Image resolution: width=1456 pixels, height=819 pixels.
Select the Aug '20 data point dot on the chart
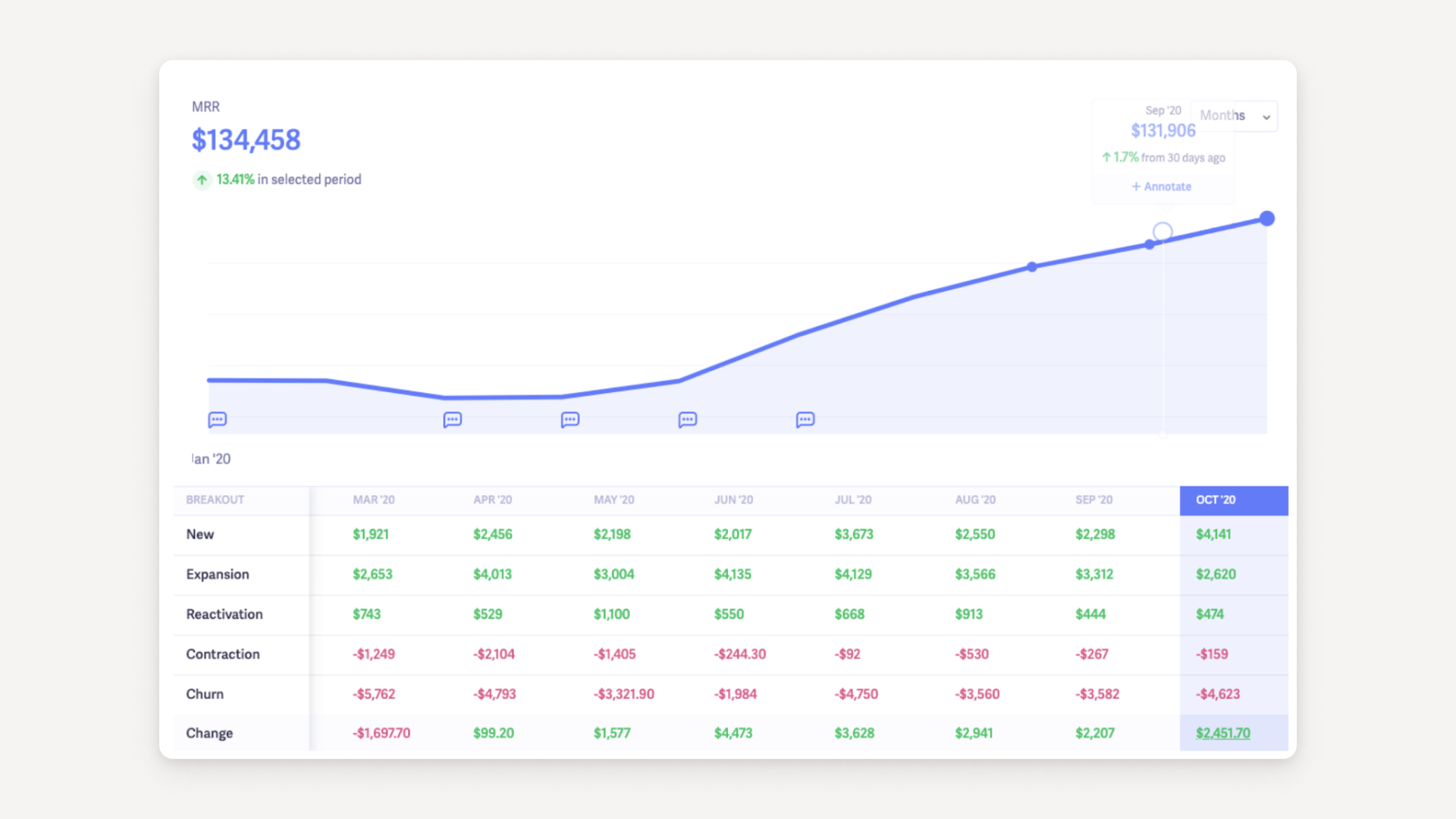pos(1032,267)
